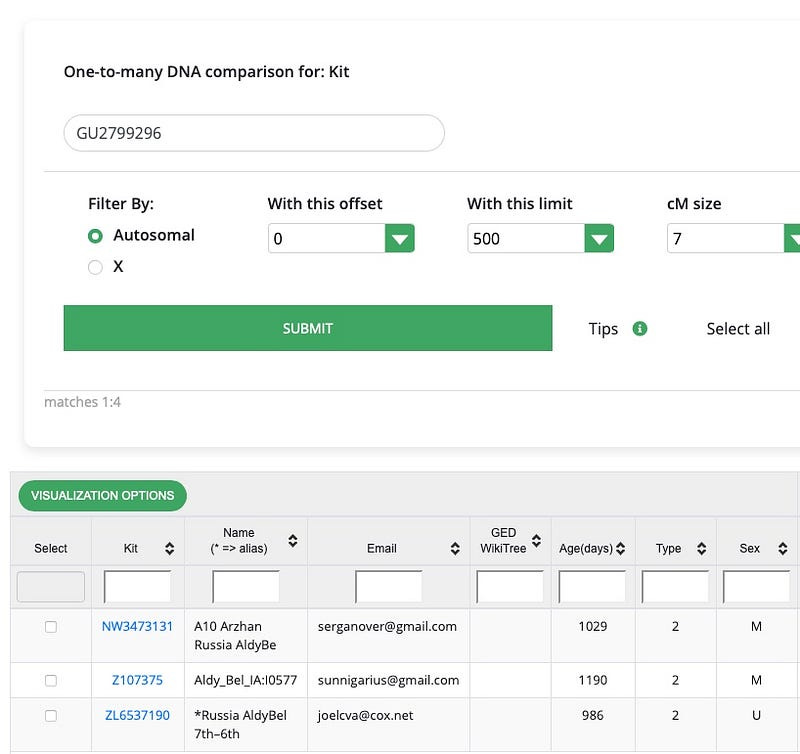800x754 pixels.
Task: Click the Sex column filter box
Action: click(757, 587)
